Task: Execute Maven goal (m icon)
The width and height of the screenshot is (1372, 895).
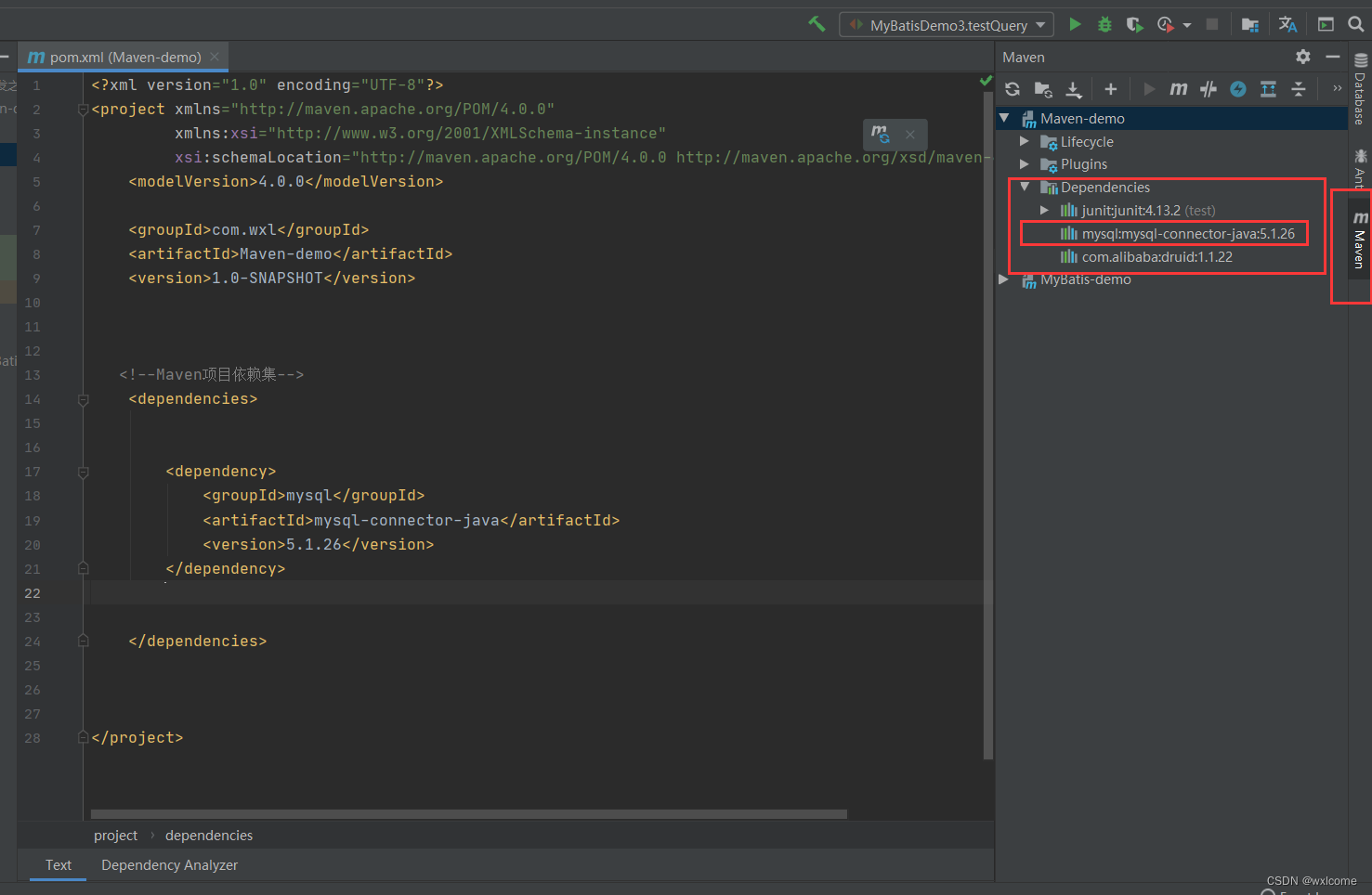Action: click(1179, 89)
